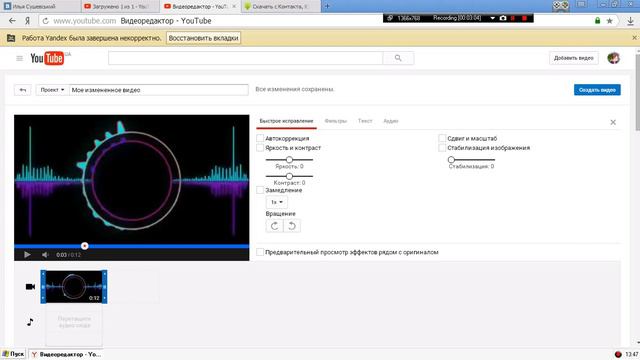The width and height of the screenshot is (640, 360).
Task: Open the Проект dropdown menu
Action: [x=52, y=90]
